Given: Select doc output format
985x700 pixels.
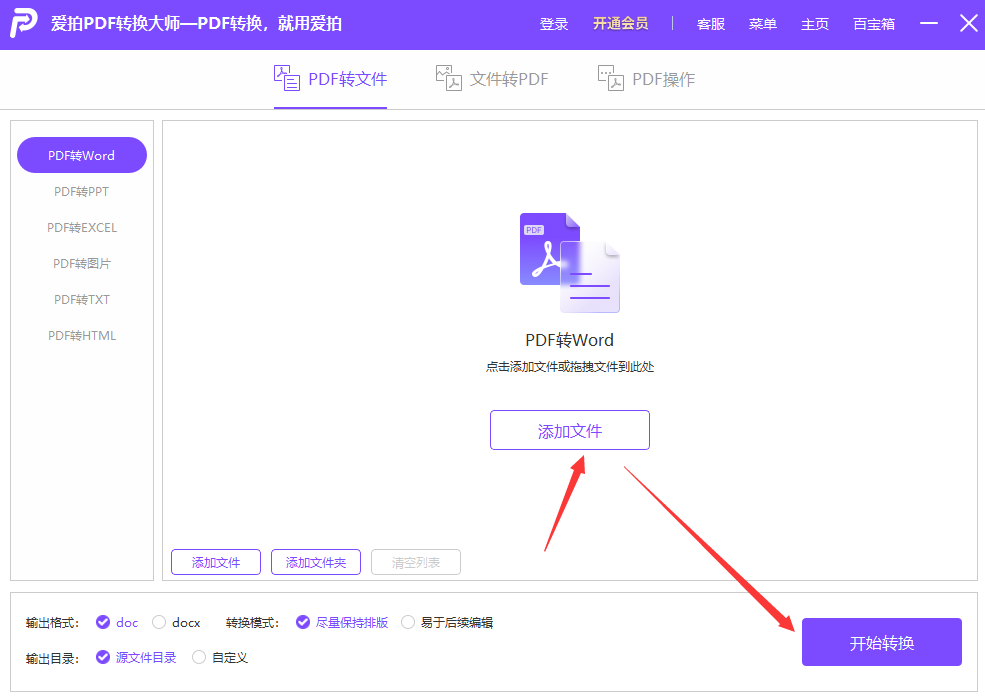Looking at the screenshot, I should tap(117, 622).
